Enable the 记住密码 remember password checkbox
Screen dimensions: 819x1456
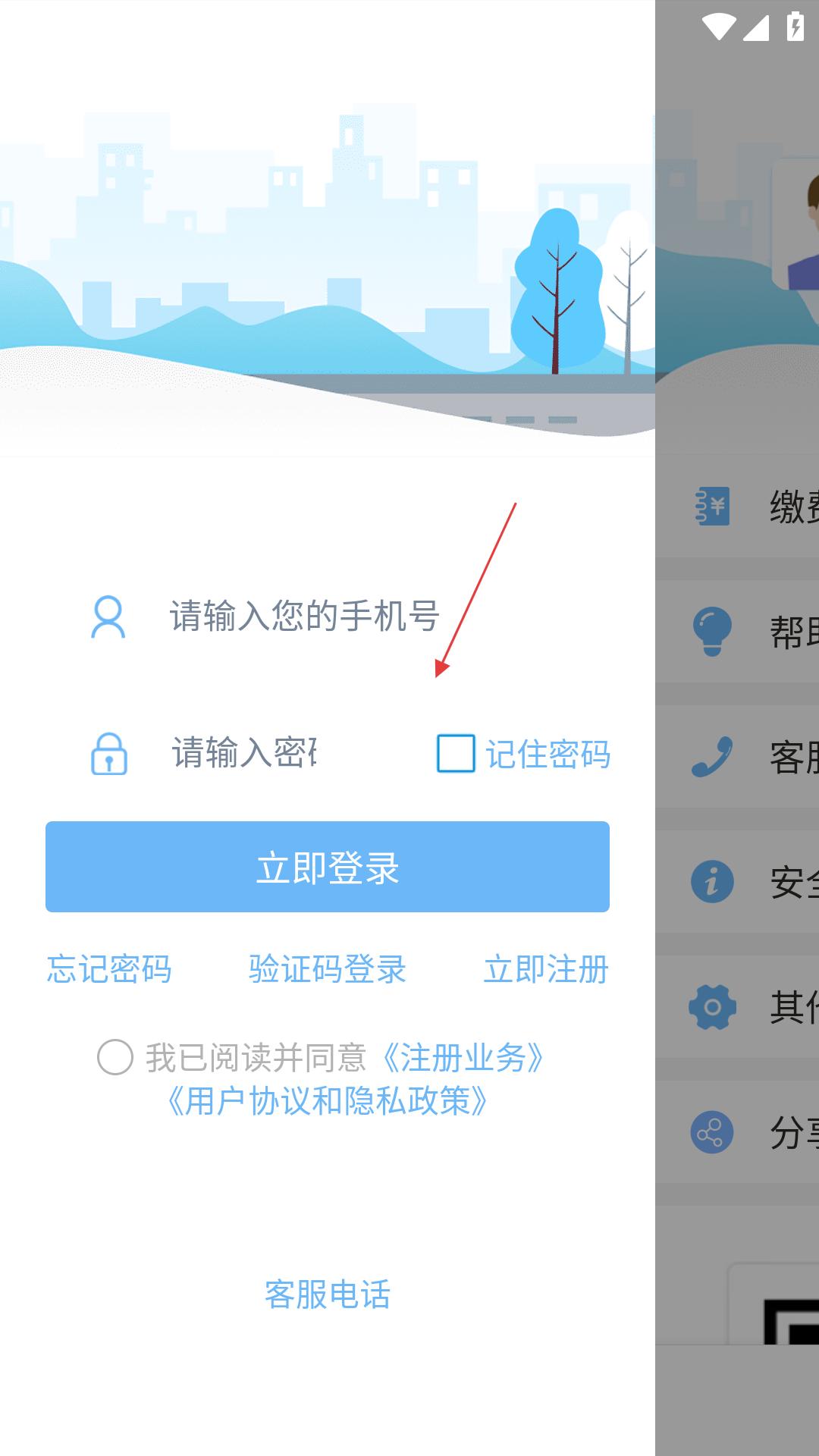click(x=456, y=753)
